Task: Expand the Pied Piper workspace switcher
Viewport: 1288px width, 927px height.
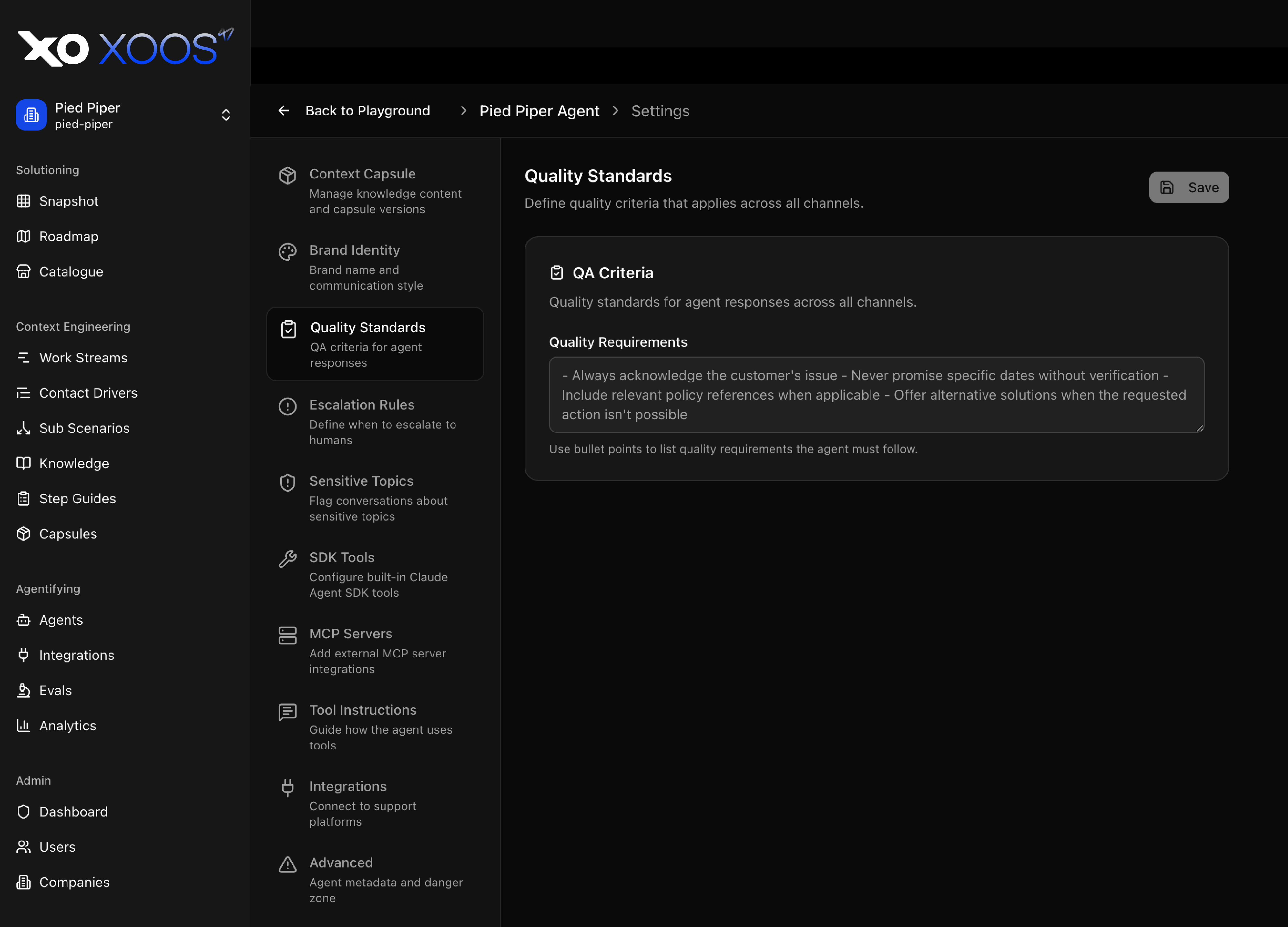Action: coord(226,115)
